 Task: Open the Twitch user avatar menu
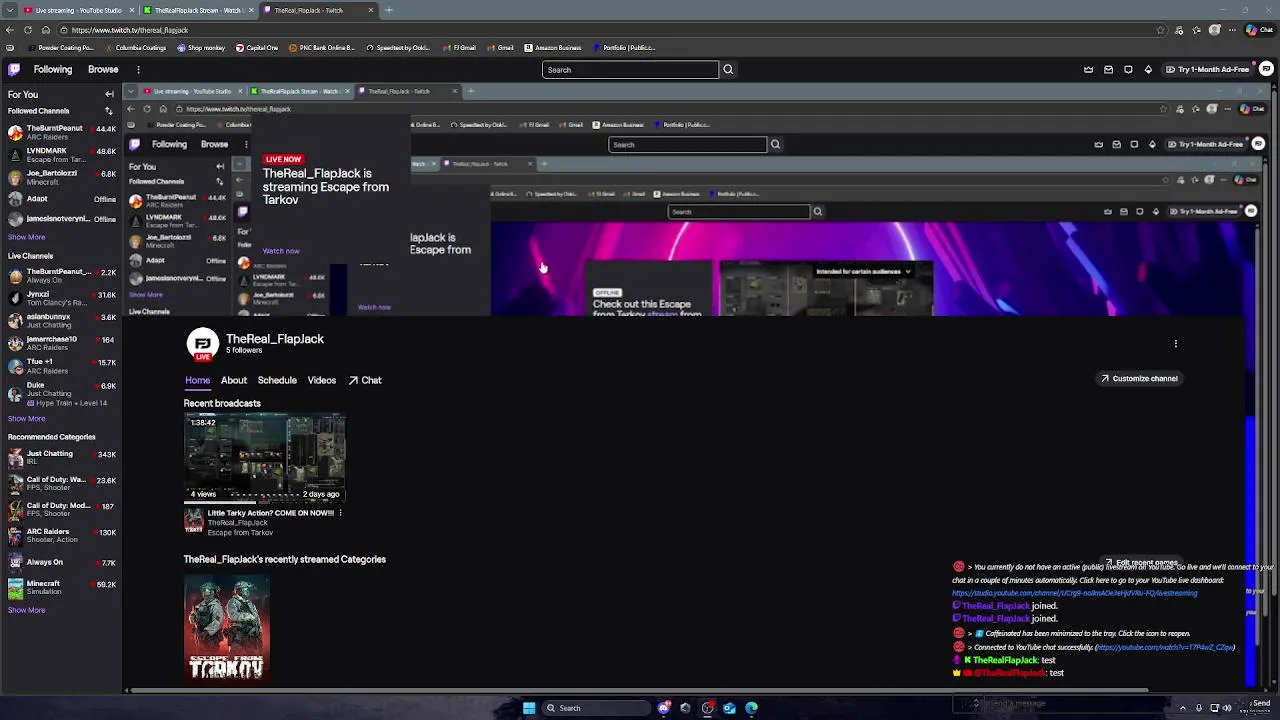pos(1266,69)
